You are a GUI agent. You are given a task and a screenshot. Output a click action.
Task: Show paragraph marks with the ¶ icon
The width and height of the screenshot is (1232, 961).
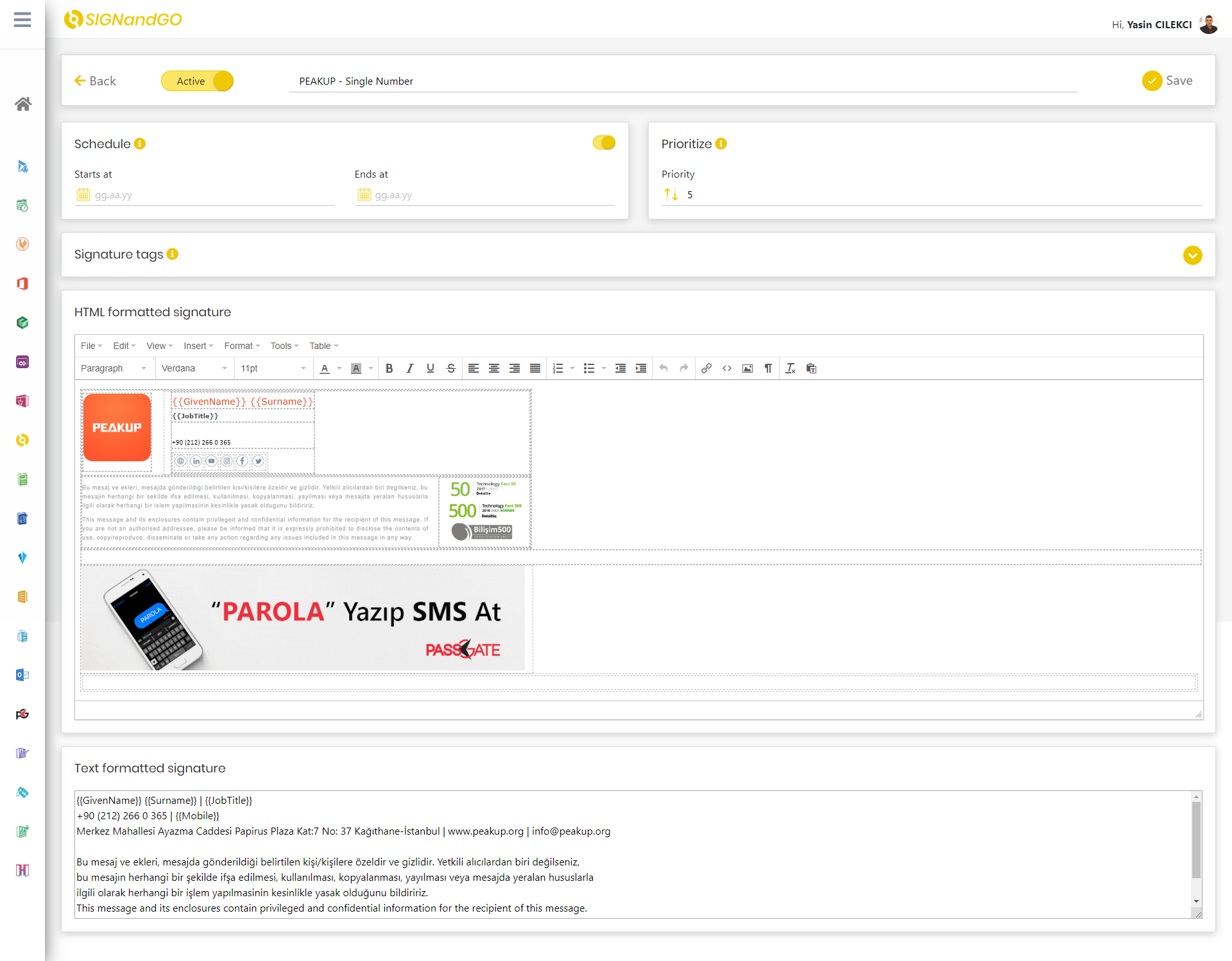[x=769, y=368]
